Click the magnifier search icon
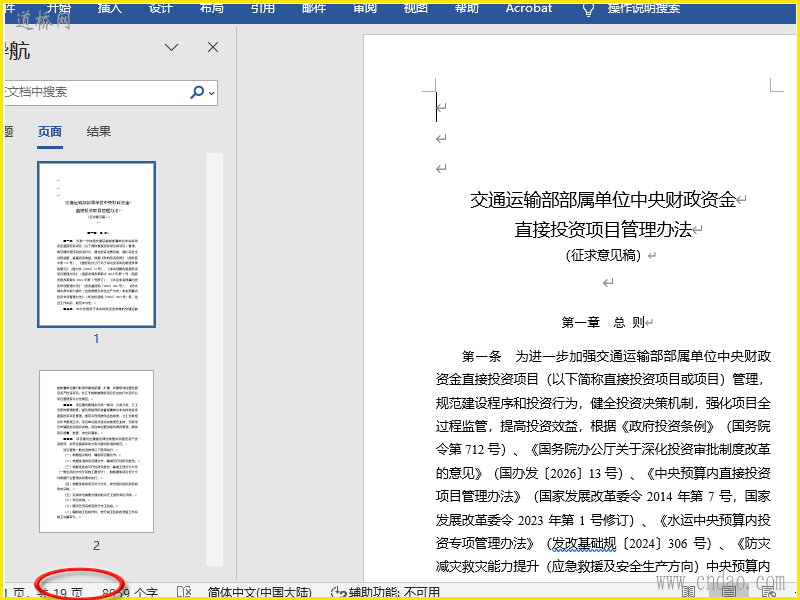The height and width of the screenshot is (600, 800). 196,92
